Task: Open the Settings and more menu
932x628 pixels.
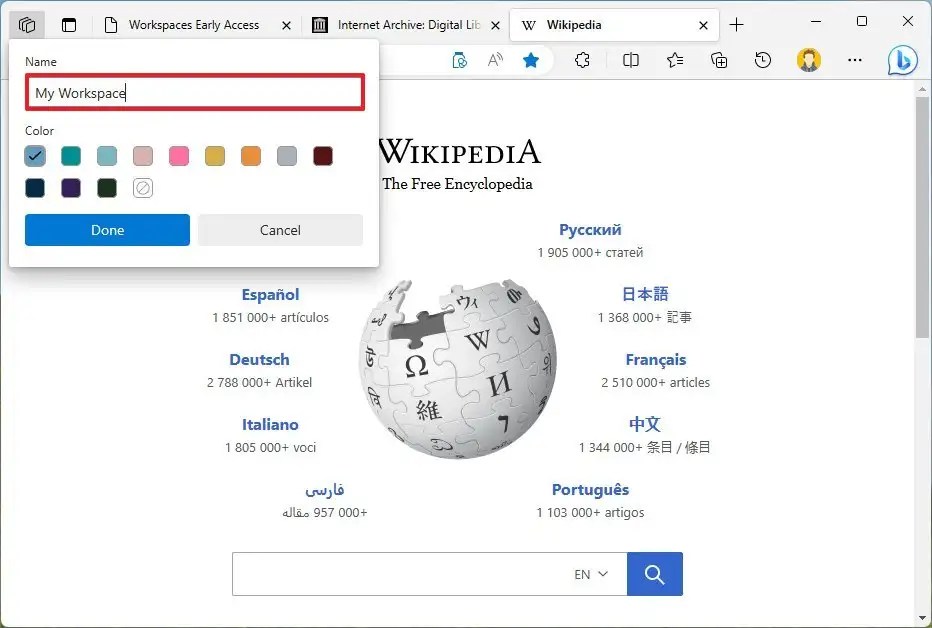Action: 854,60
